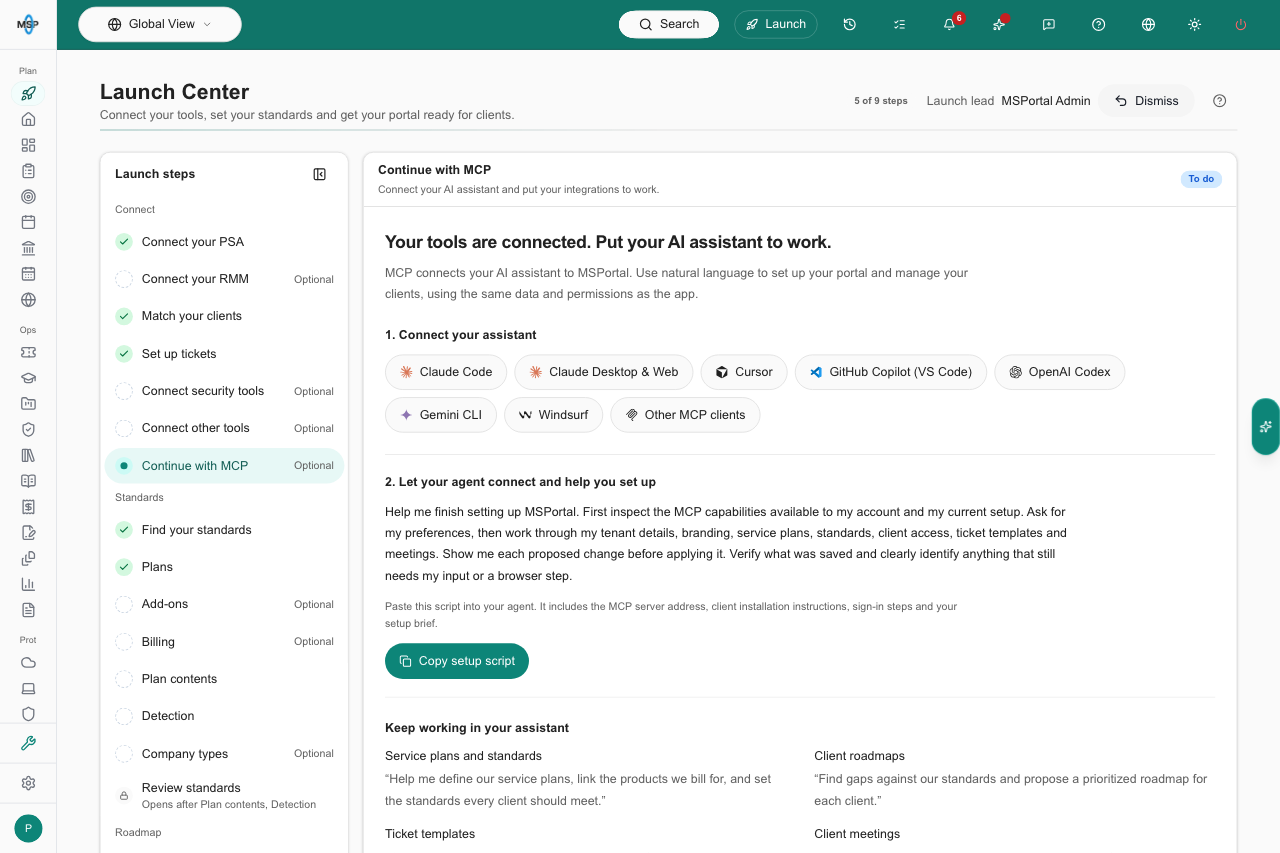Open the Connect security tools step
Viewport: 1280px width, 853px height.
pos(225,391)
